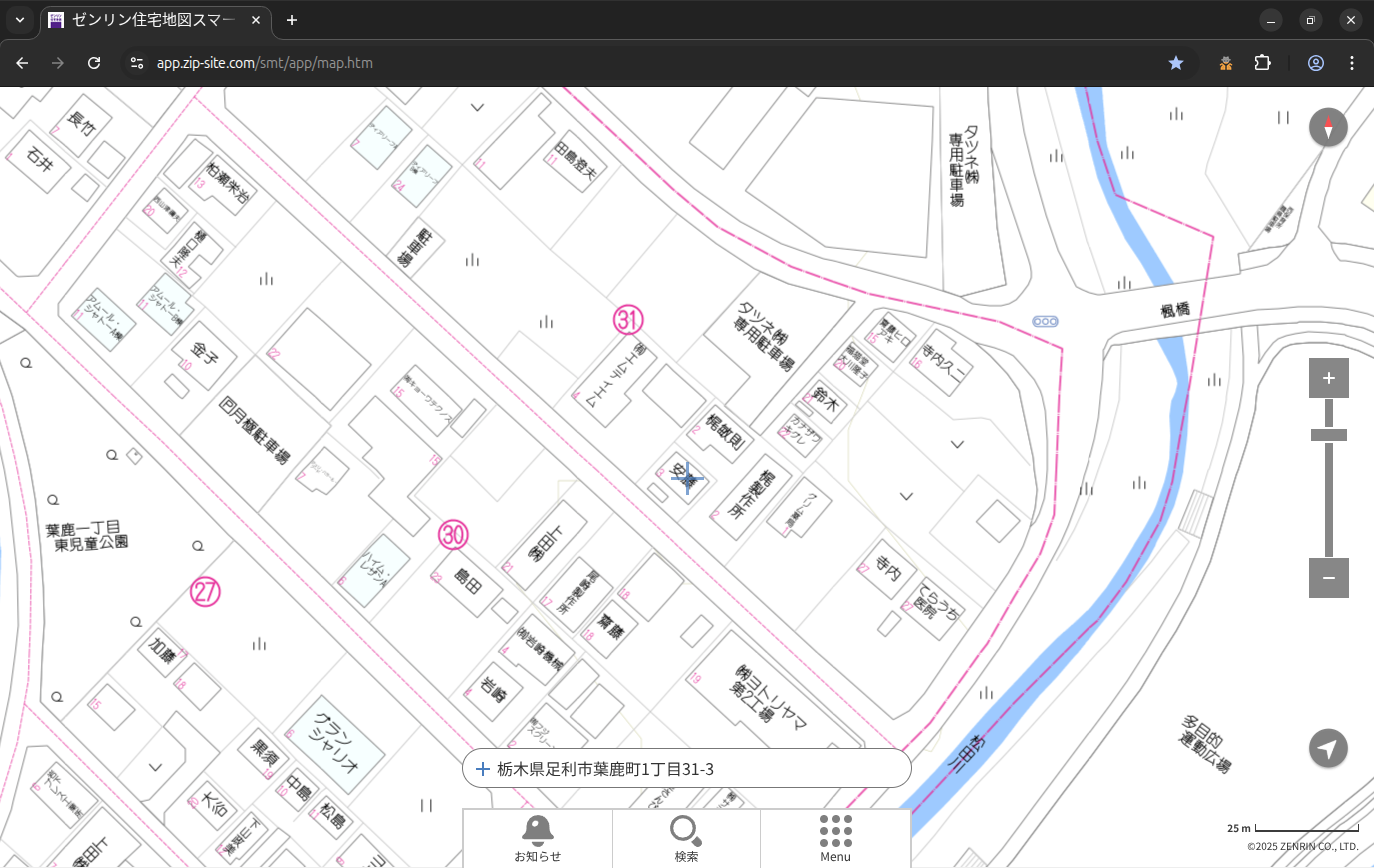1374x868 pixels.
Task: Open the browser extensions puzzle icon
Action: click(1263, 63)
